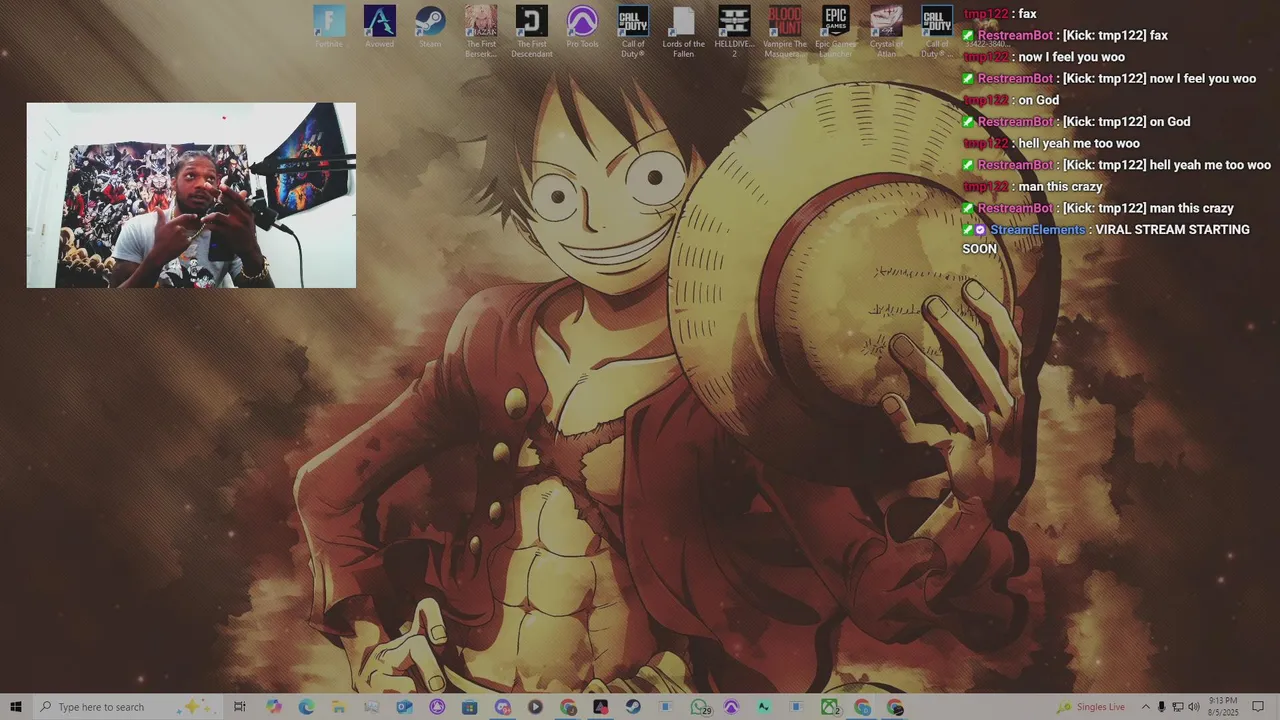Select the Steam desktop shortcut
1280x720 pixels.
point(430,27)
